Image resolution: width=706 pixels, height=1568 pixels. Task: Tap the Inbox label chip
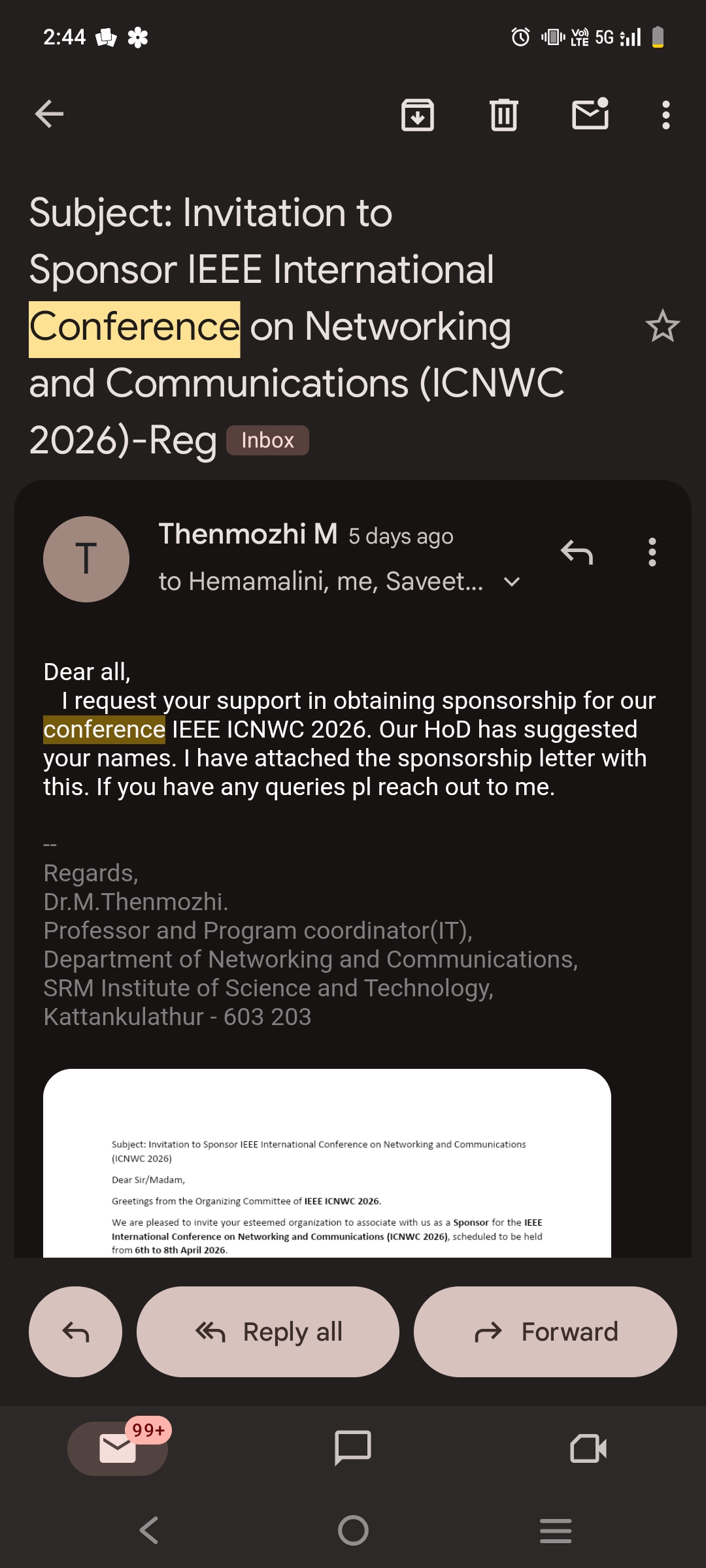click(267, 440)
